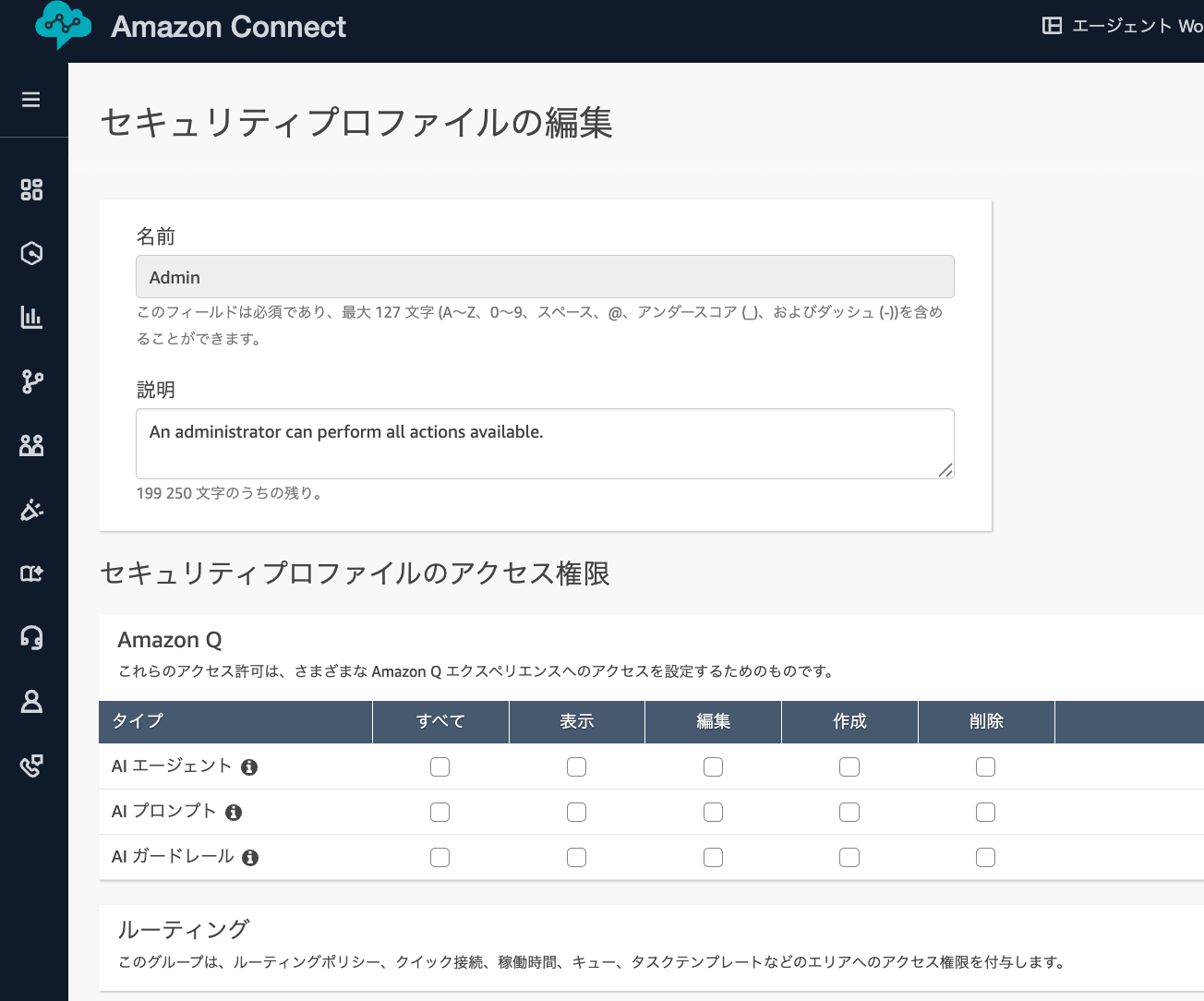
Task: Click the 表示 column header
Action: 577,722
